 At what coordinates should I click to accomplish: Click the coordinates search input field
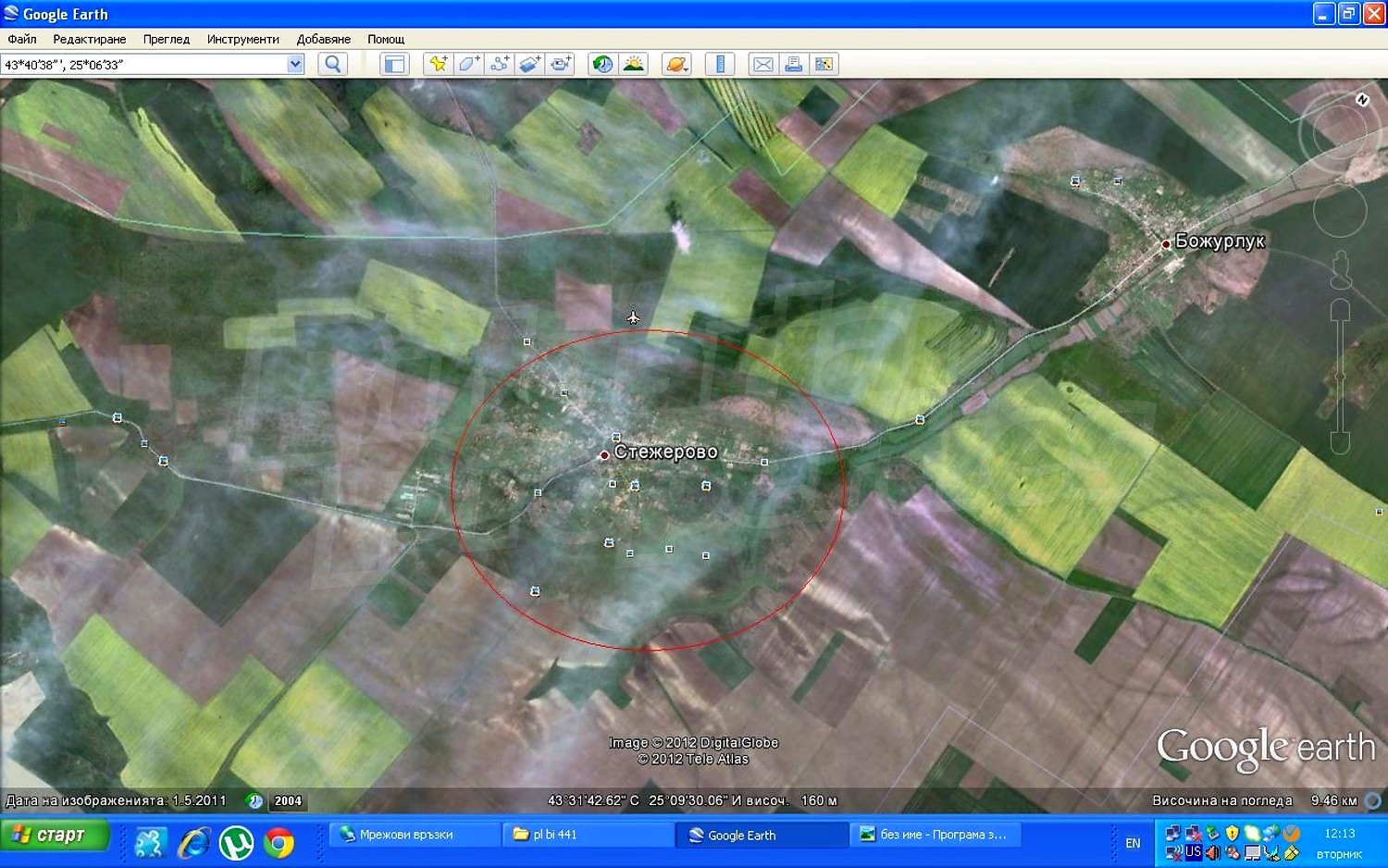pos(143,64)
